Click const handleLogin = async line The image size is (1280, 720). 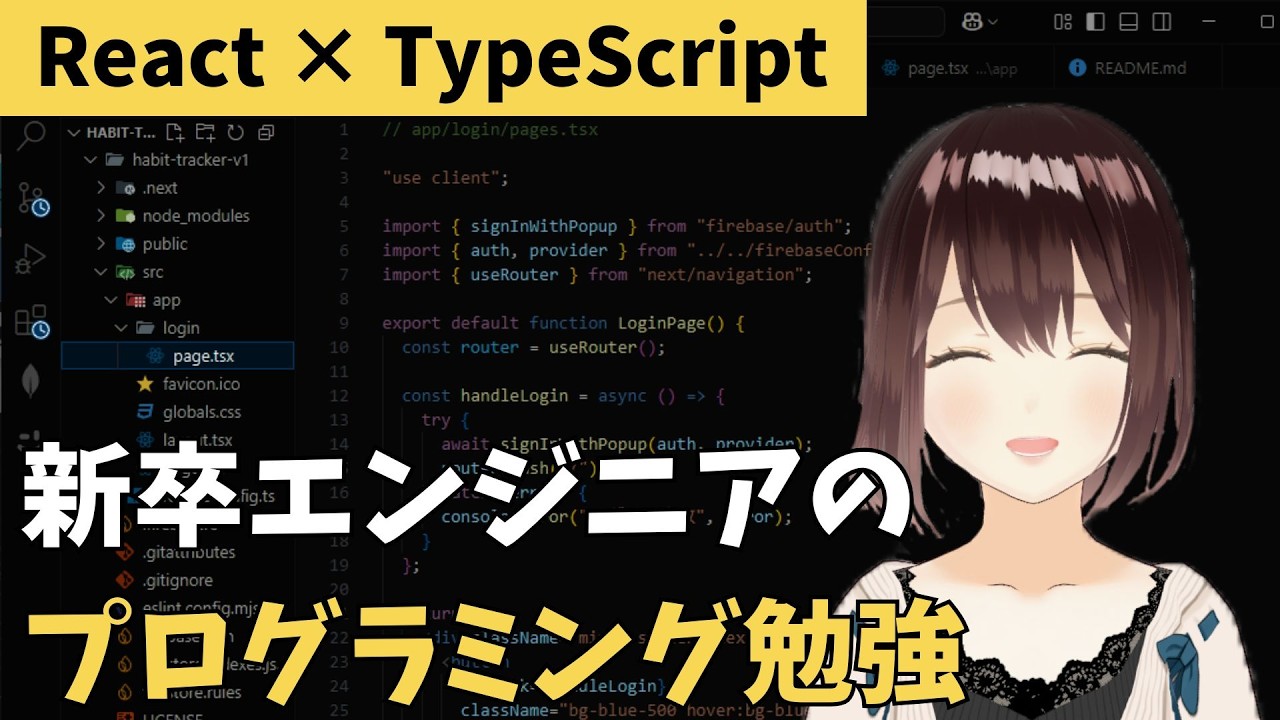click(563, 396)
